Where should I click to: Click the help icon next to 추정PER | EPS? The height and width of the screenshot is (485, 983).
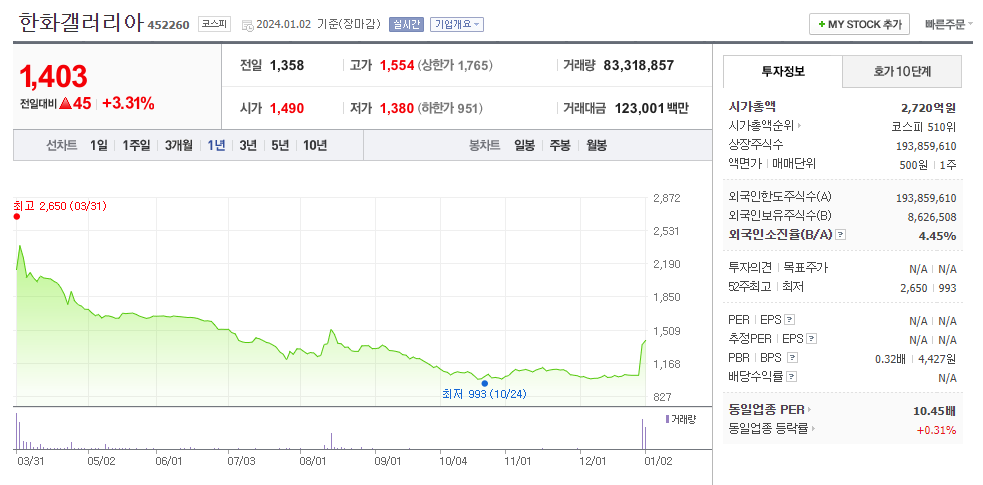tap(811, 339)
